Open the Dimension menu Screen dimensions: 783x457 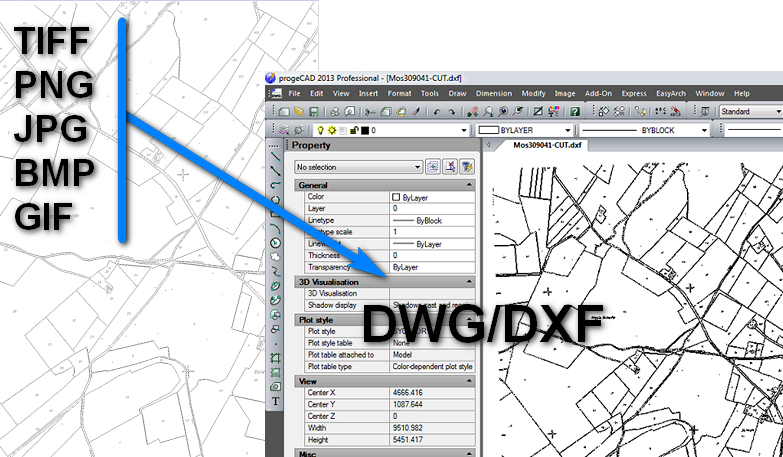(x=493, y=93)
